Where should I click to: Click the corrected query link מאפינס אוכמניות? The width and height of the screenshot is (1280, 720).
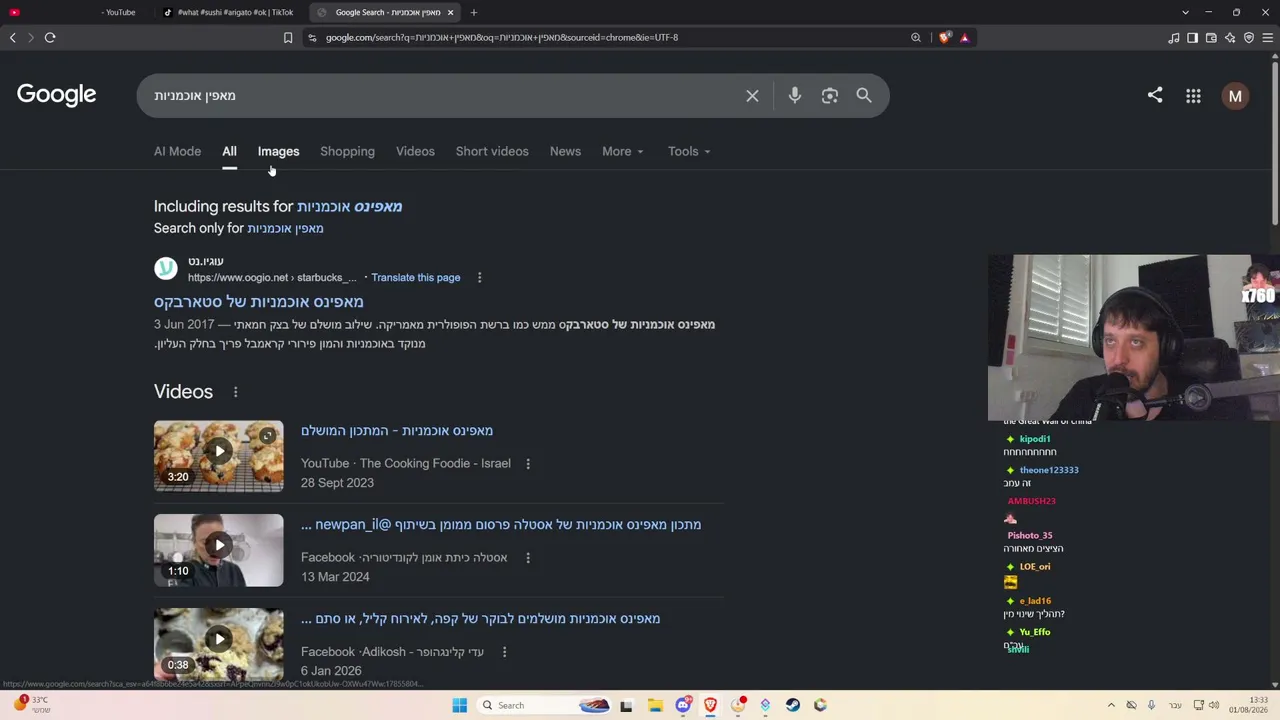coord(349,207)
